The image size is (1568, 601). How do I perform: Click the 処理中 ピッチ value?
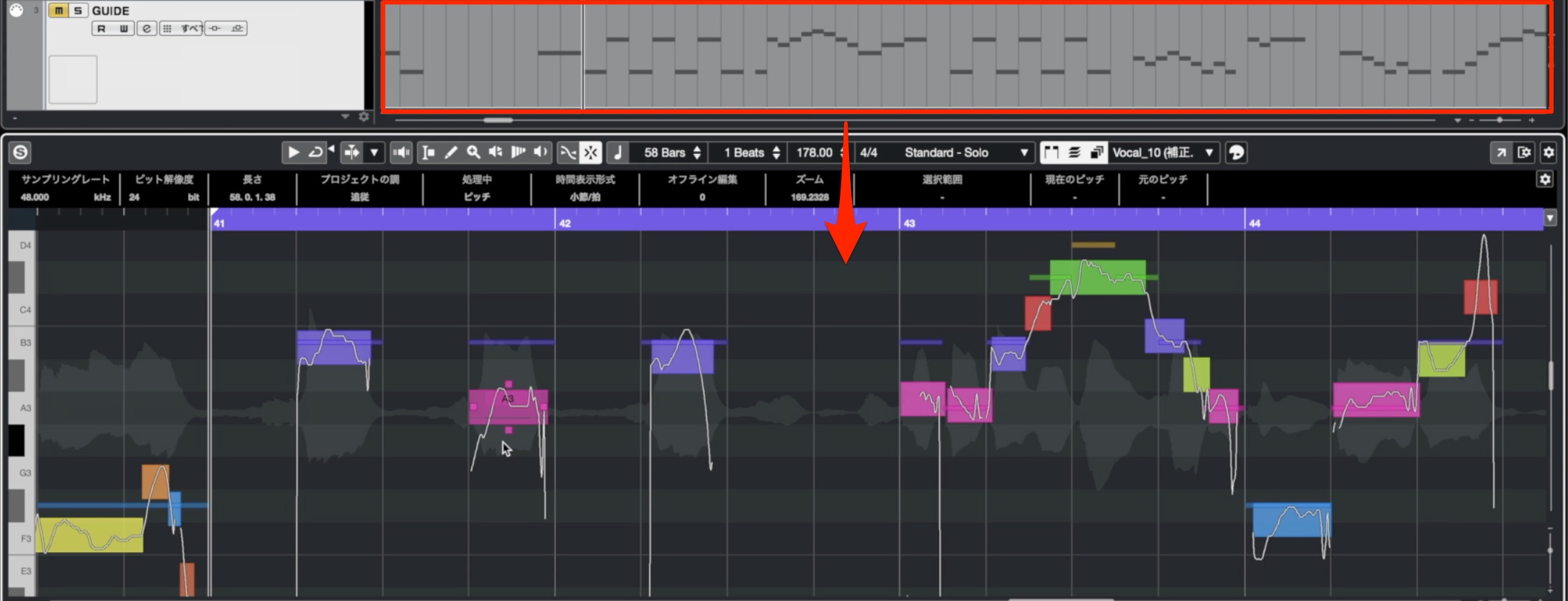click(477, 196)
